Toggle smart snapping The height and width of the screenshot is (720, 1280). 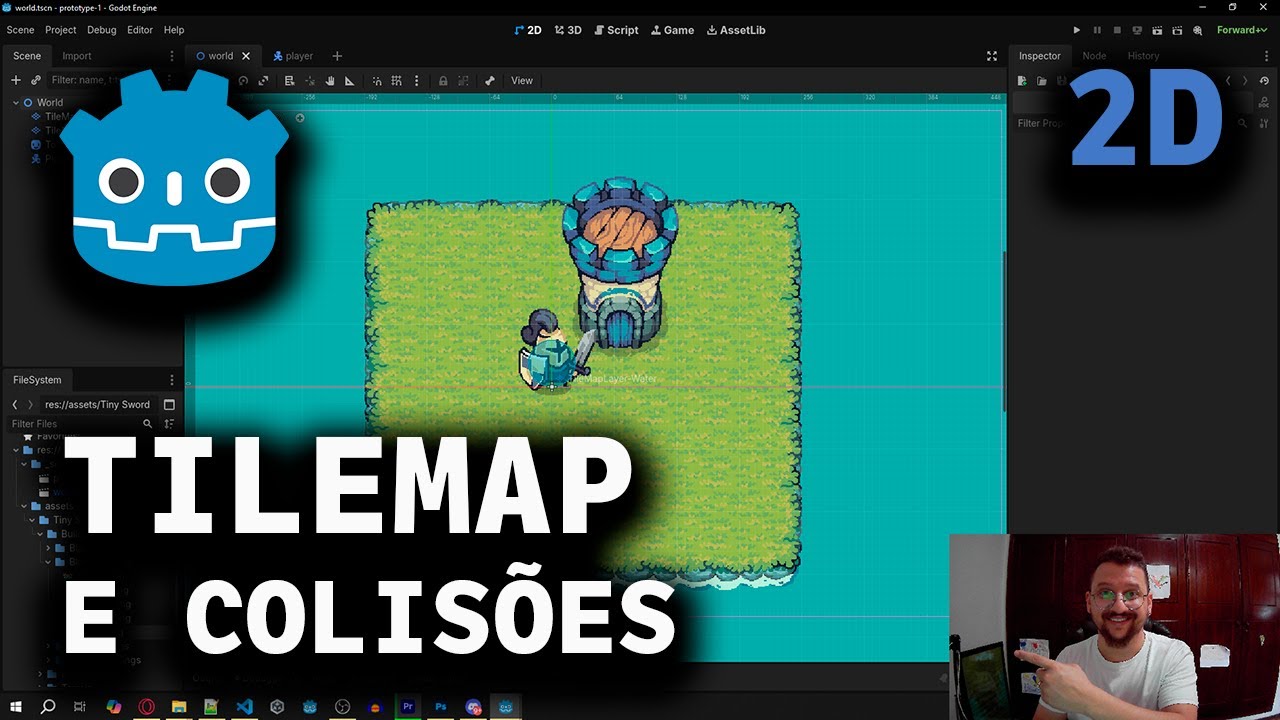tap(377, 81)
